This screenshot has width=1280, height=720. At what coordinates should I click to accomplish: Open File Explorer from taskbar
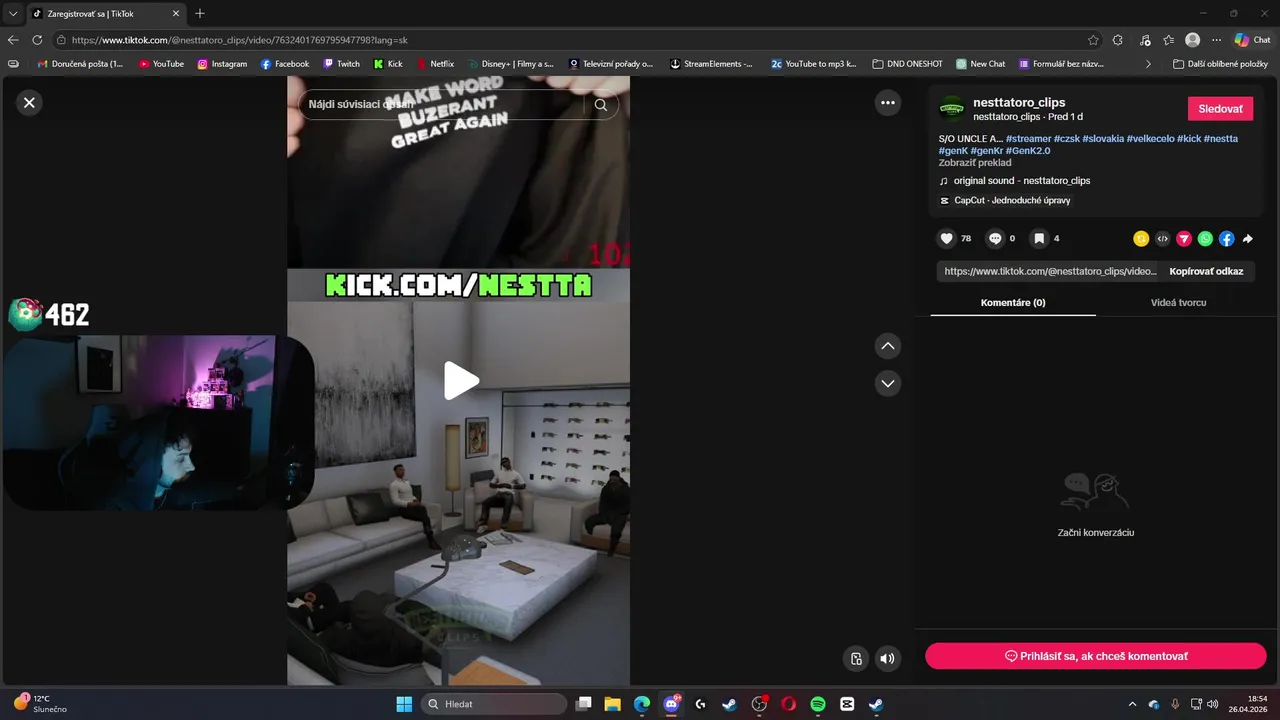(612, 704)
